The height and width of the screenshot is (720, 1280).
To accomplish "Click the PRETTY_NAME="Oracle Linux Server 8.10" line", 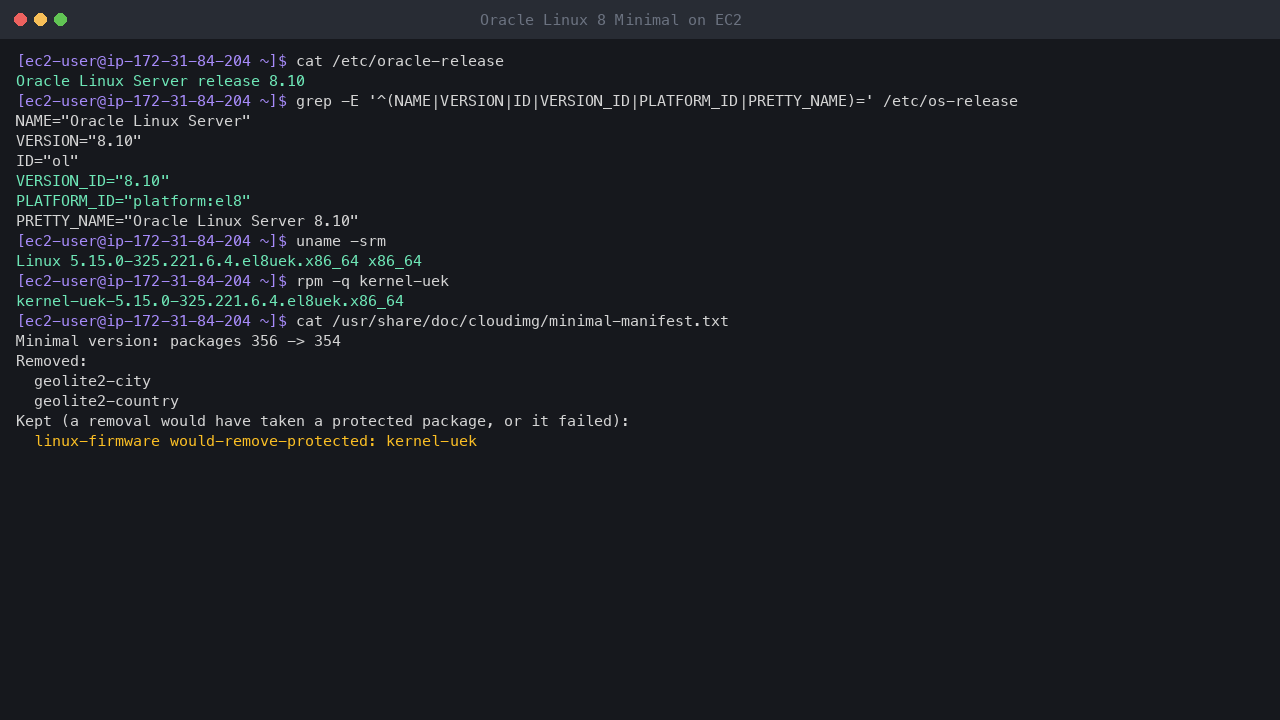I will [x=187, y=221].
